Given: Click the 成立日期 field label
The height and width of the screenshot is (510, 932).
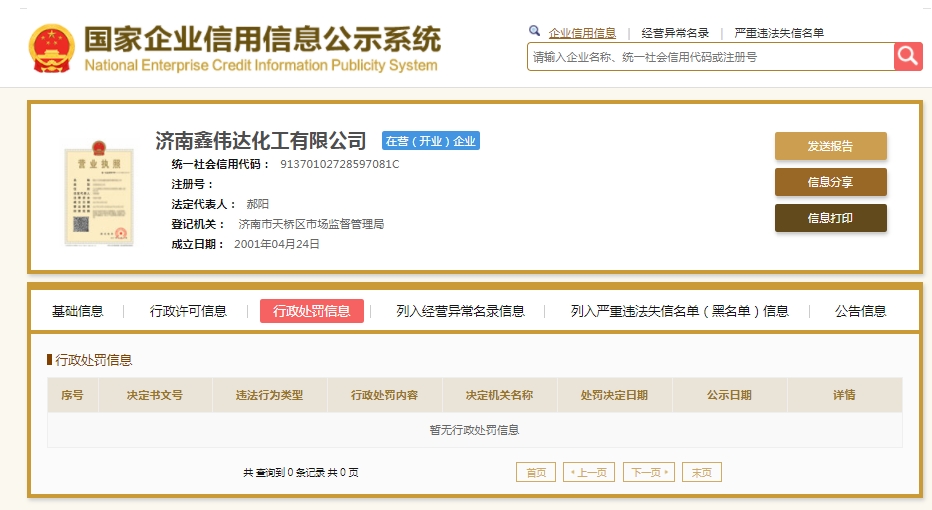Looking at the screenshot, I should tap(198, 244).
